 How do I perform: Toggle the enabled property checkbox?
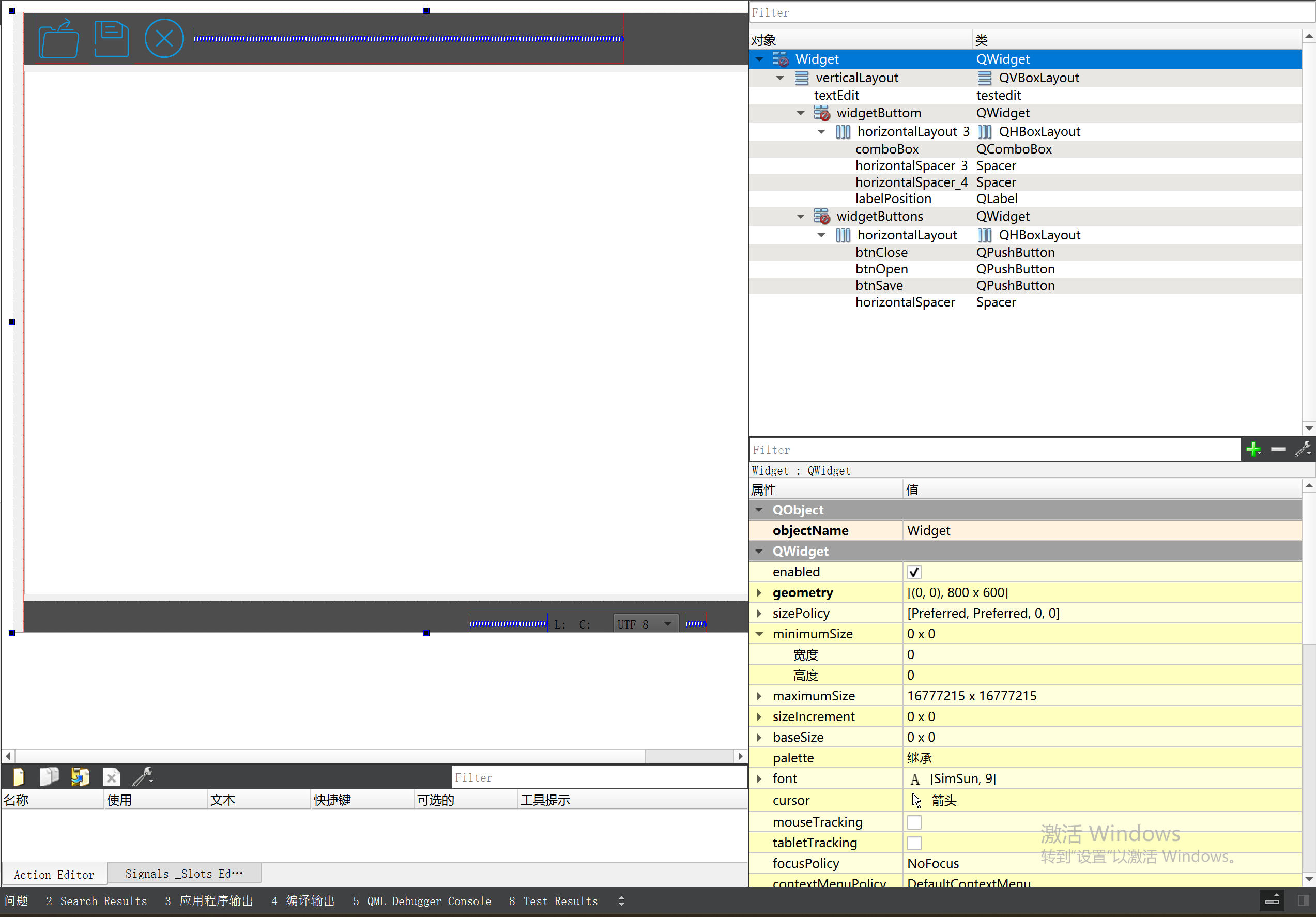(x=914, y=572)
